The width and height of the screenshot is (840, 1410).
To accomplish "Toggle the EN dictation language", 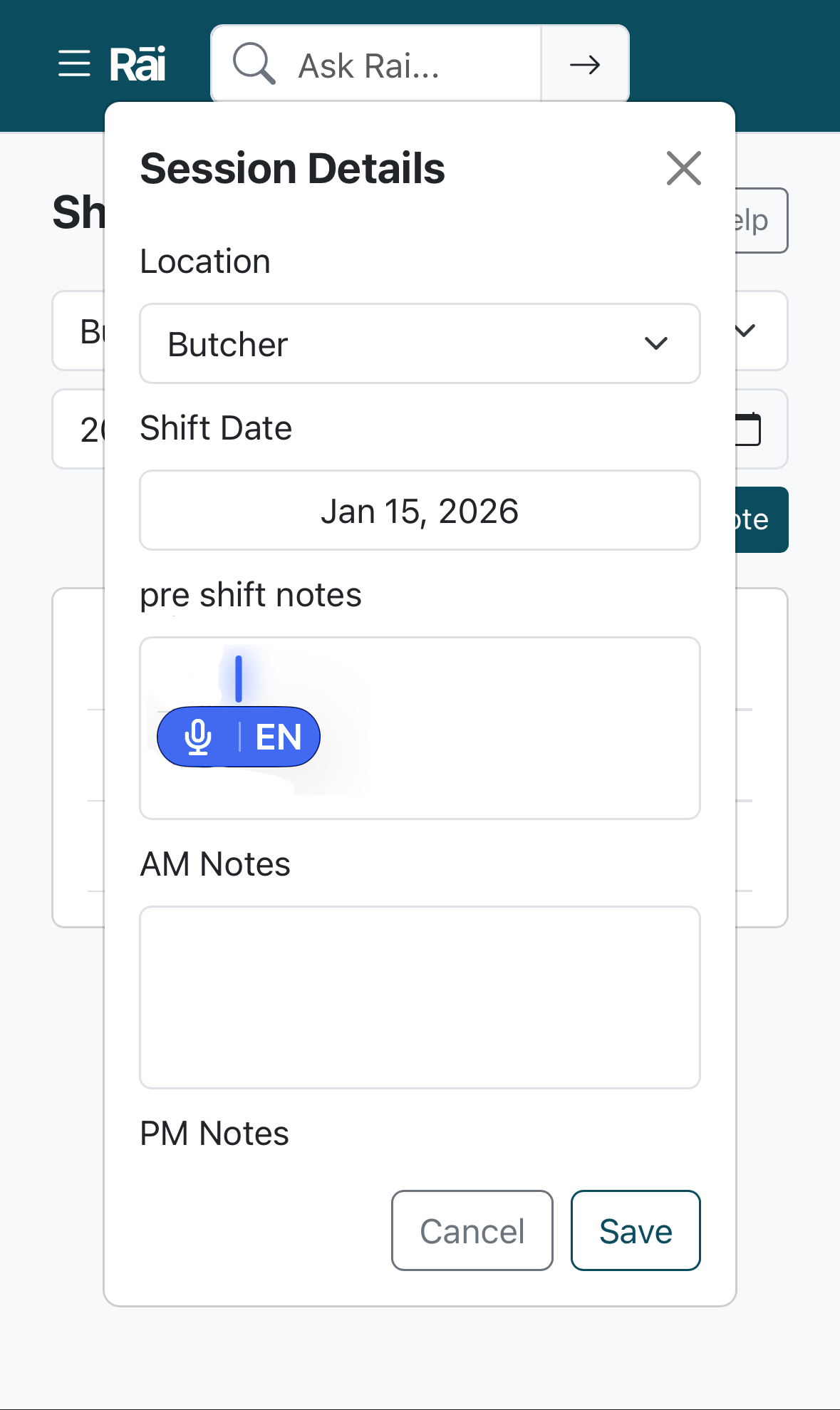I will click(279, 736).
